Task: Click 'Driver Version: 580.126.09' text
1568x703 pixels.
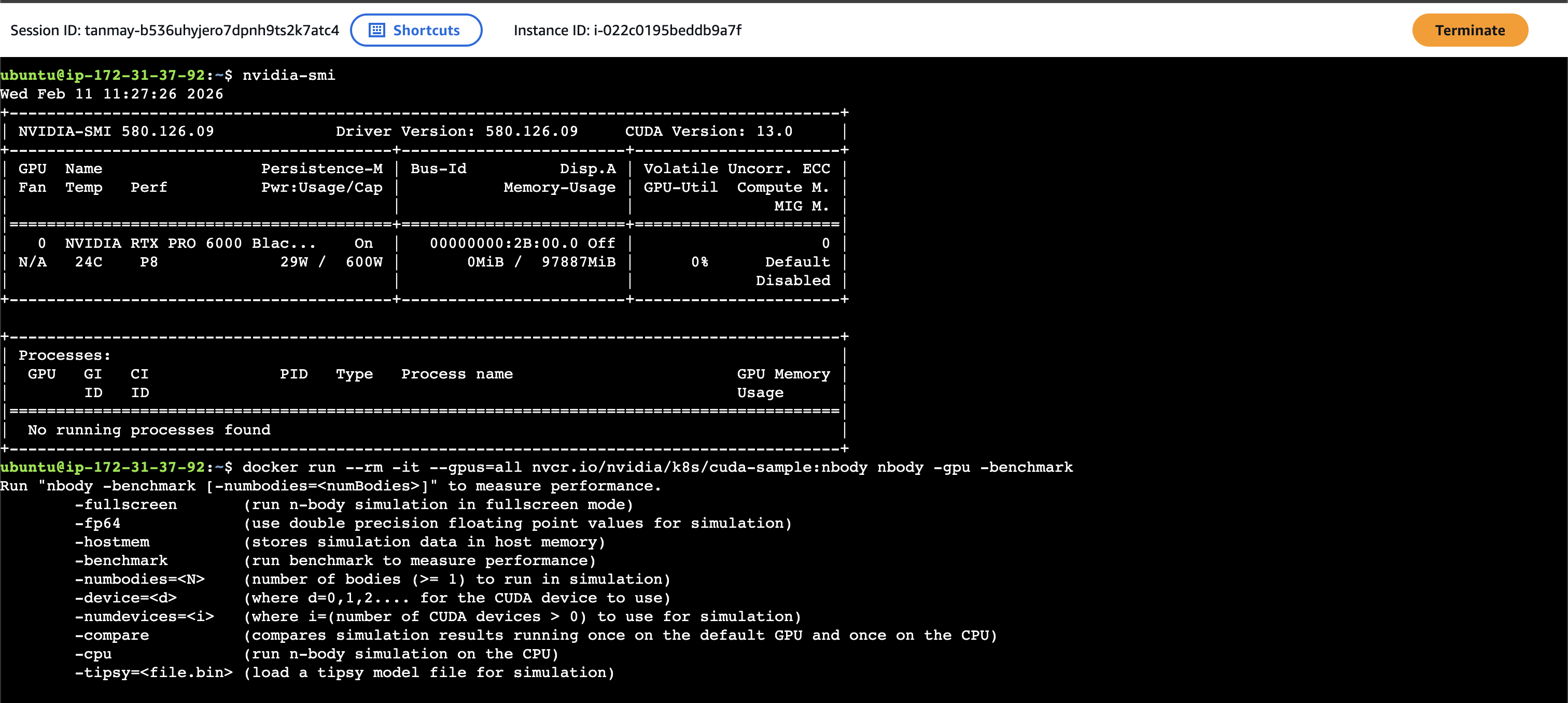Action: click(456, 132)
